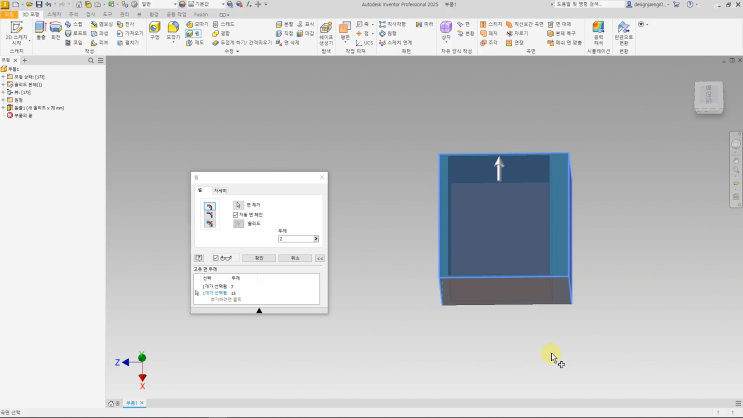Select the Rib (리브) tool
The image size is (743, 418).
[100, 43]
